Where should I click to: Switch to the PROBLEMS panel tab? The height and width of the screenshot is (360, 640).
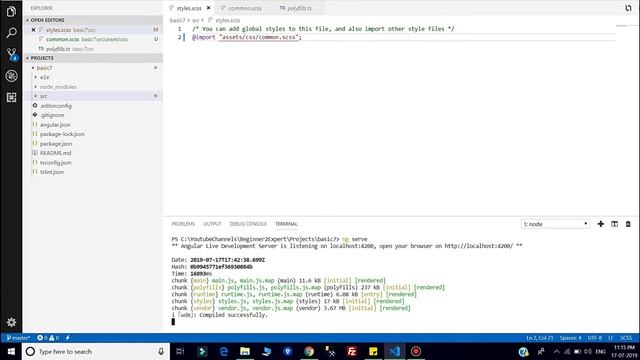(183, 224)
